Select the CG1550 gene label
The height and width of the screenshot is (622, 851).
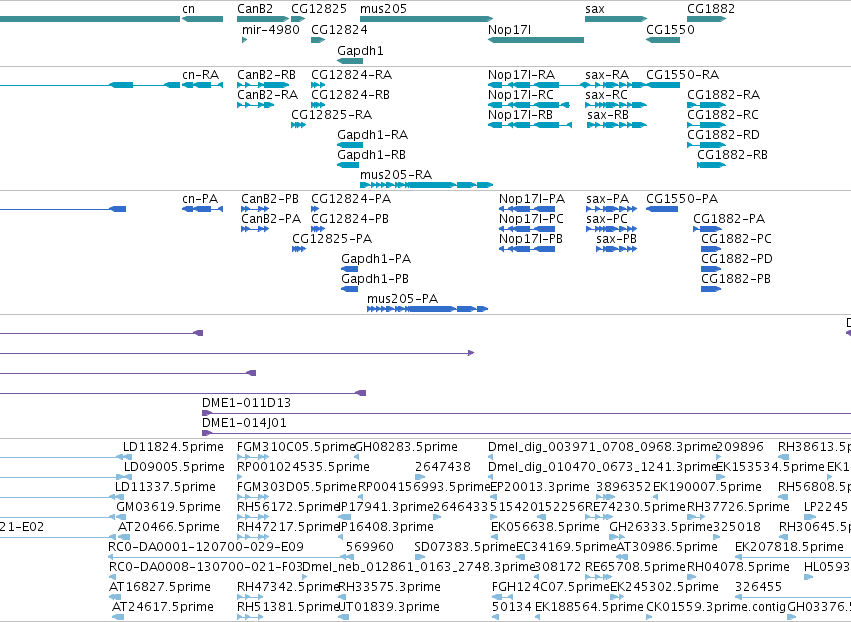[x=670, y=30]
